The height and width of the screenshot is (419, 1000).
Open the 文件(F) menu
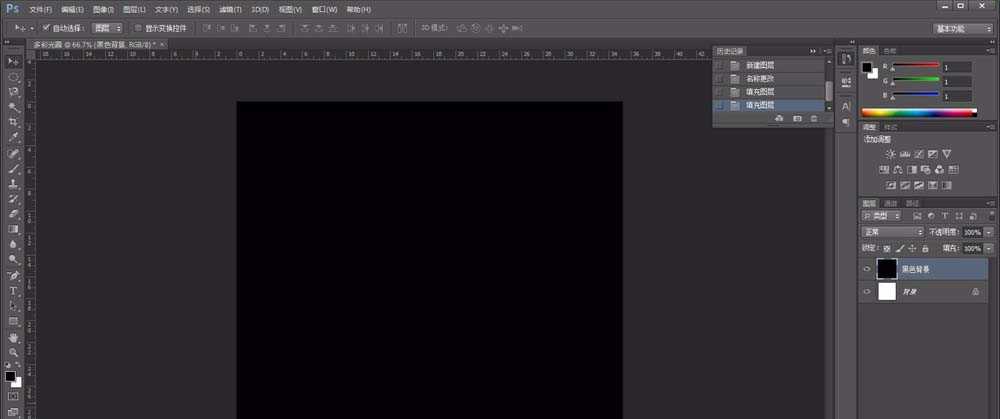[x=40, y=9]
